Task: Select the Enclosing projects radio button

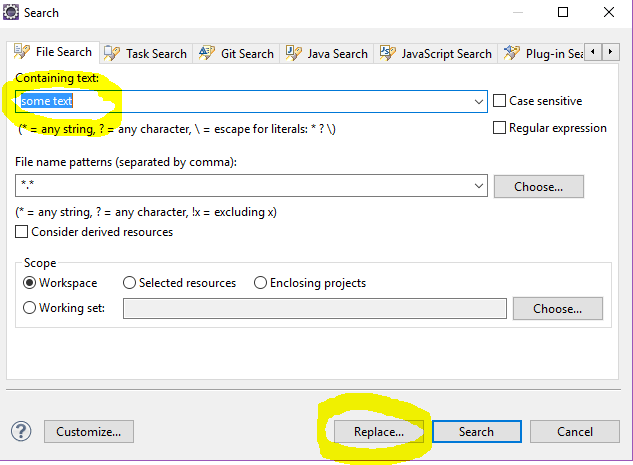Action: coord(260,283)
